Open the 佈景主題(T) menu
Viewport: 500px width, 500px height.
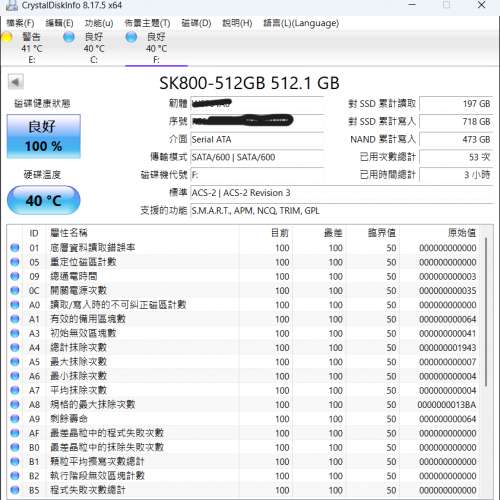(147, 23)
